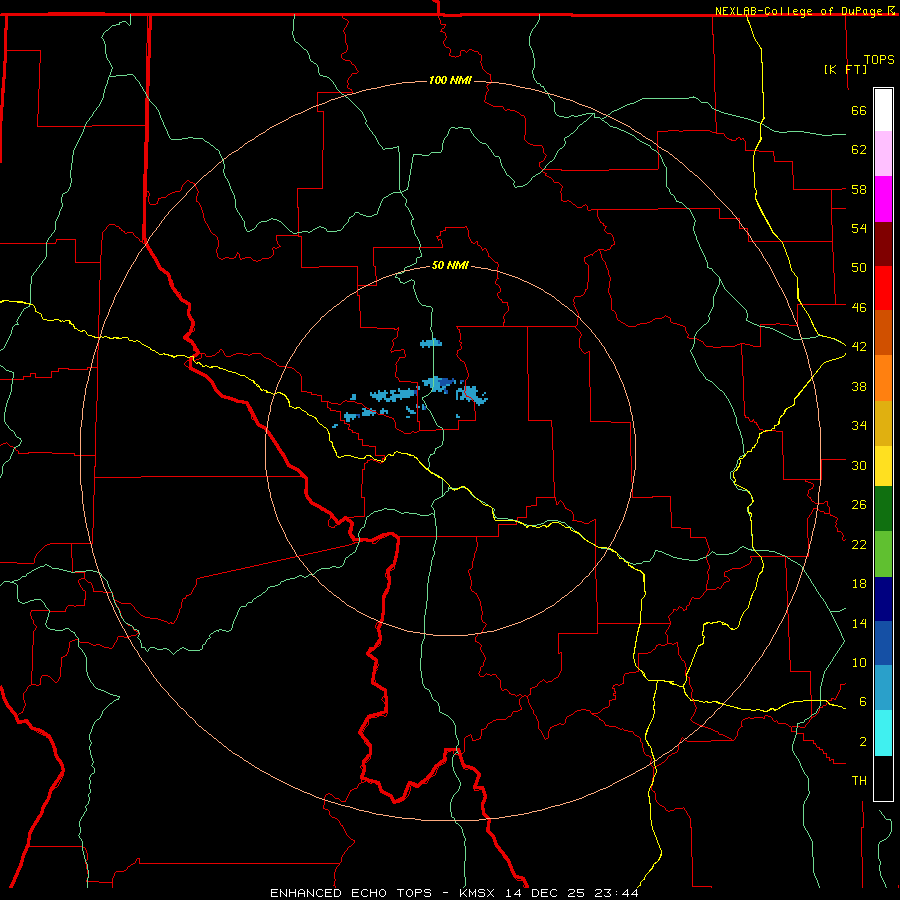Select the dark red legend swatch

pos(883,244)
